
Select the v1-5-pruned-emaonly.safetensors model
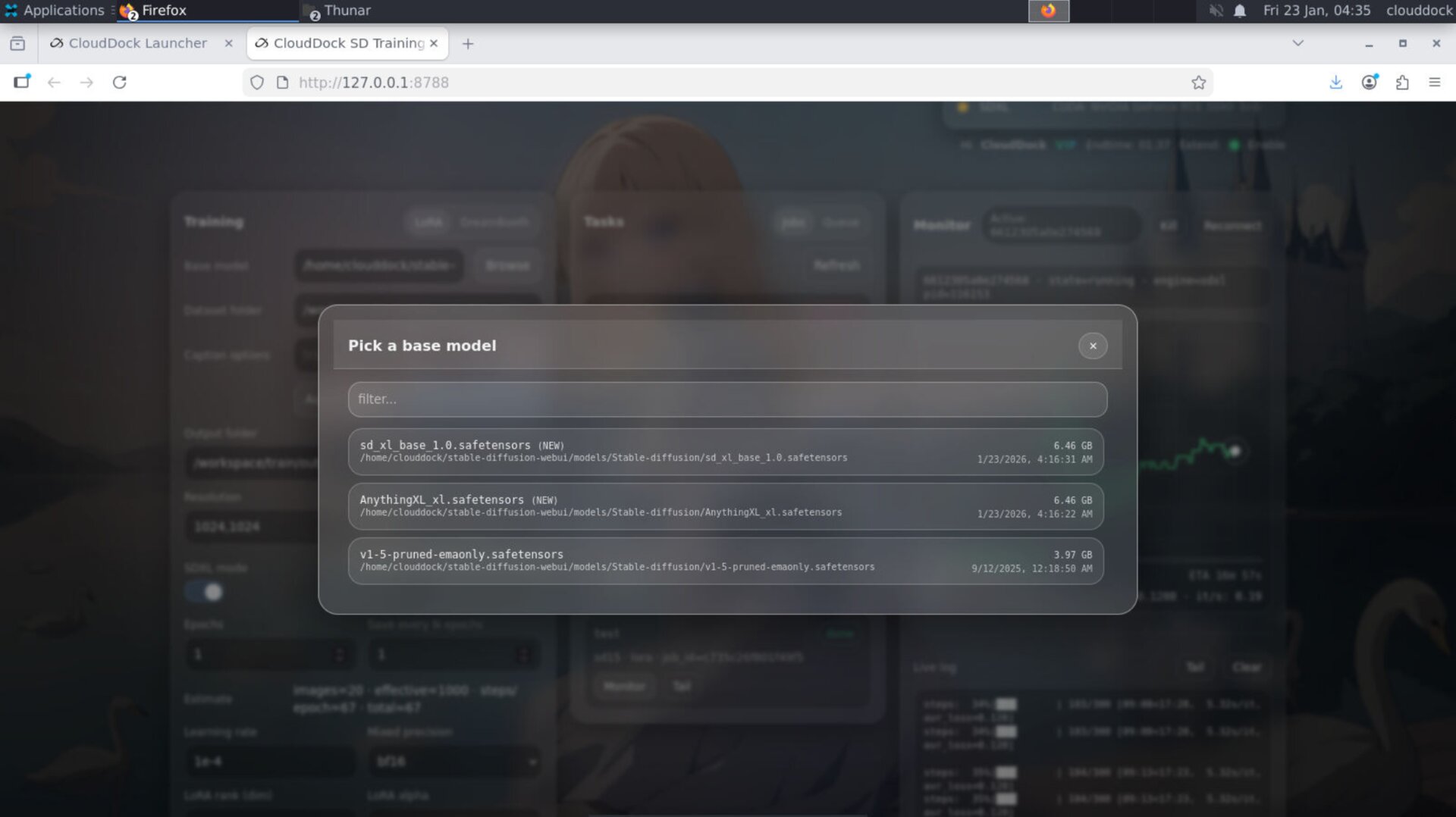point(726,560)
